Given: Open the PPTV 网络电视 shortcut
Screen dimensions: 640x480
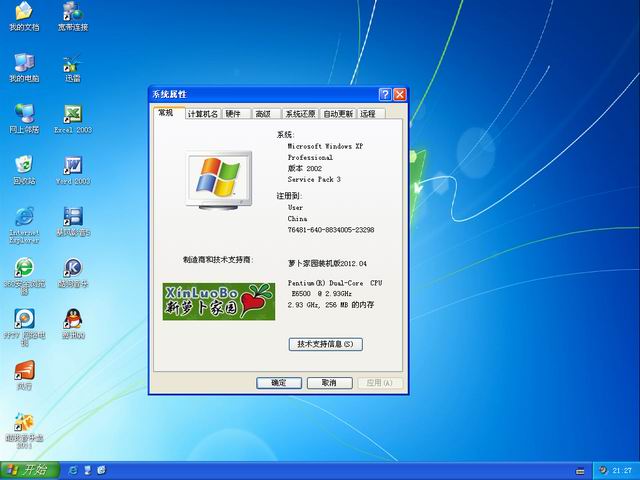Looking at the screenshot, I should (24, 327).
